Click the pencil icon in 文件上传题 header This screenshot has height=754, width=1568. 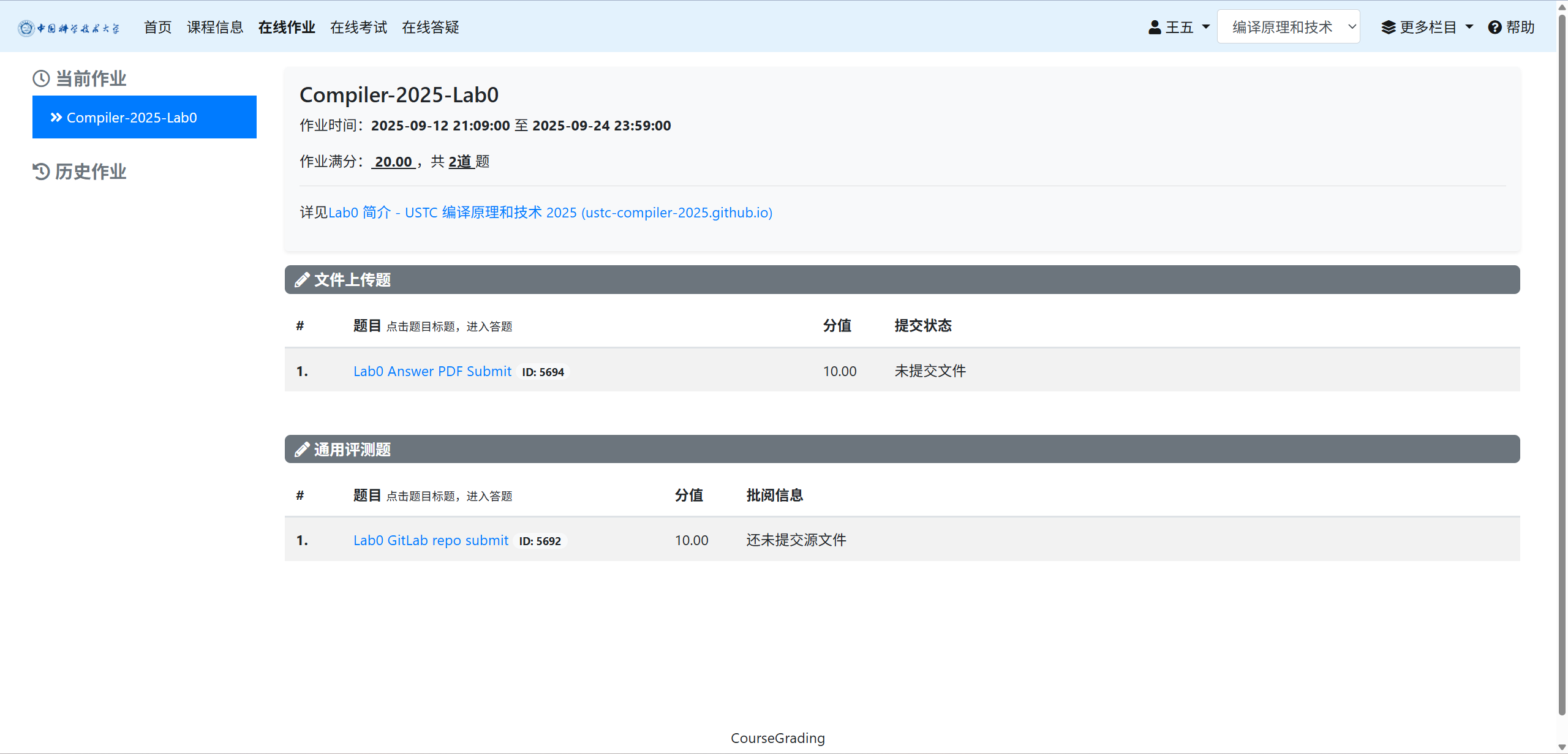[x=302, y=280]
